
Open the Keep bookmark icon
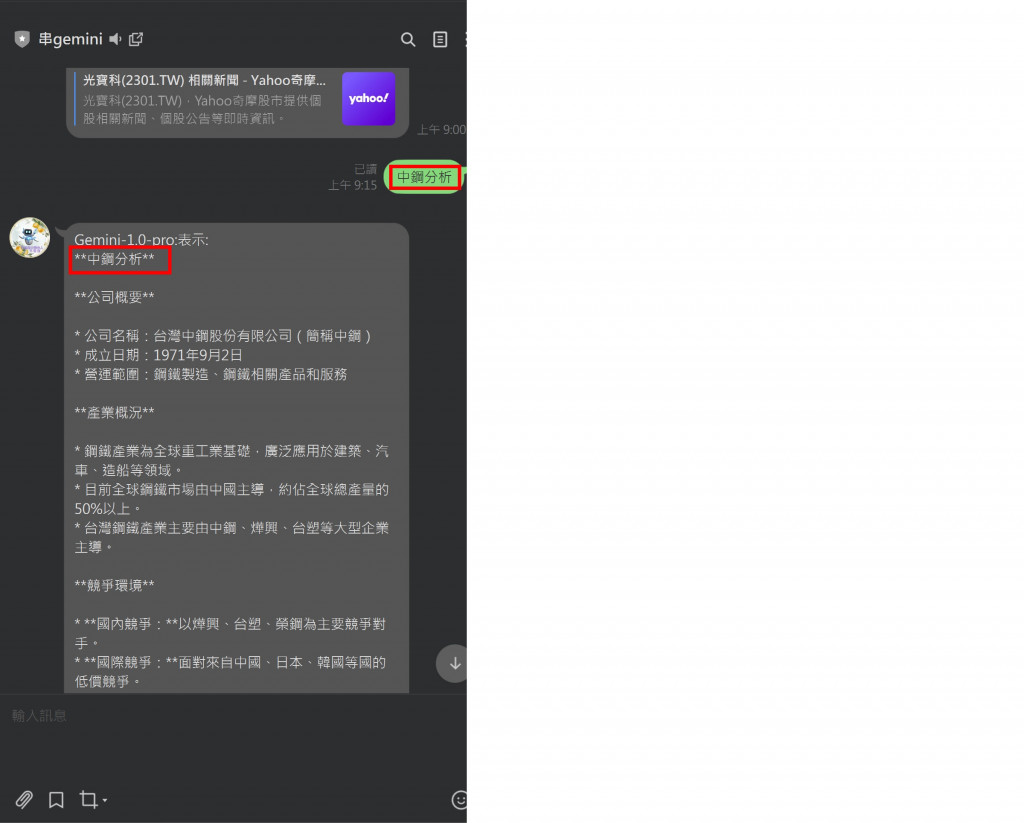[x=56, y=799]
